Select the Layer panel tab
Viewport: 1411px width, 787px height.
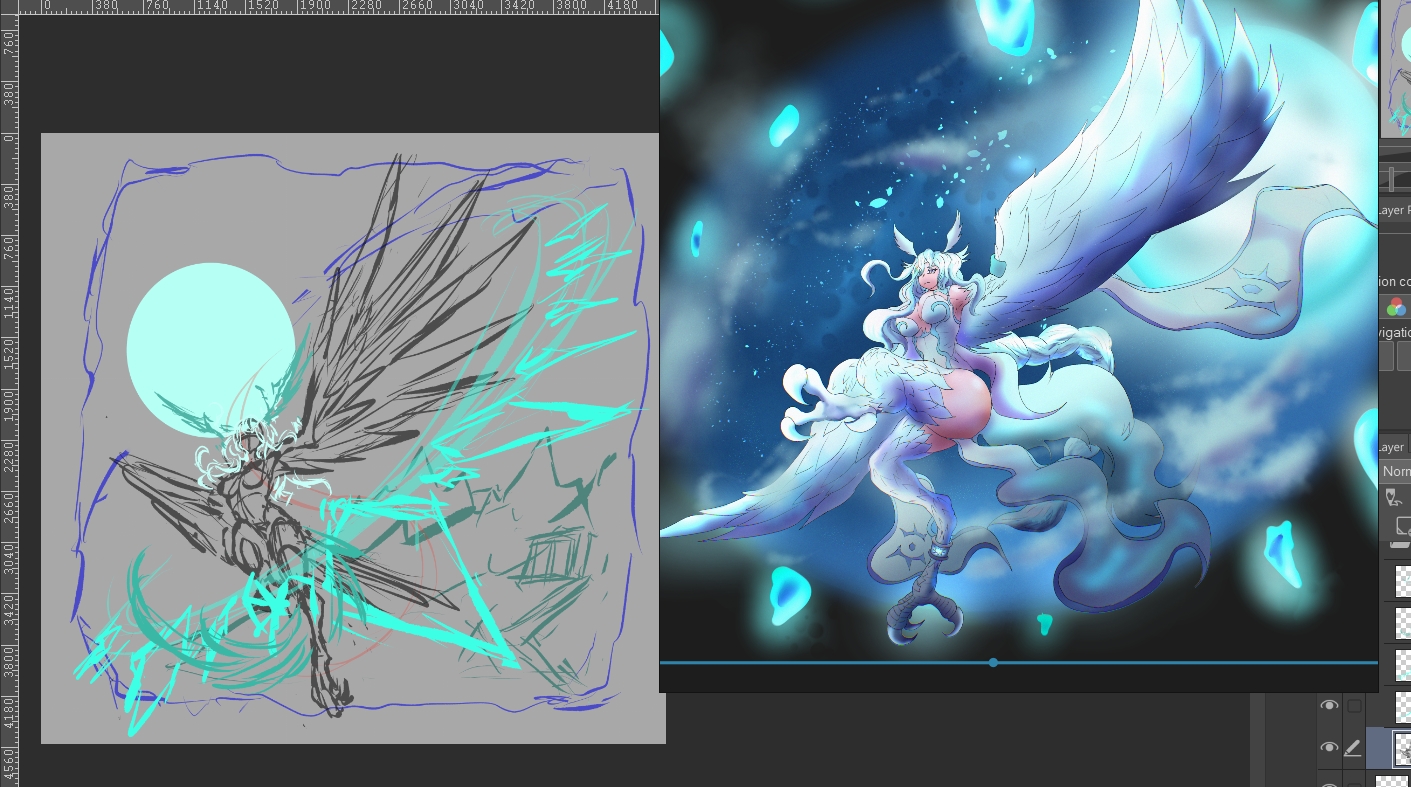coord(1393,447)
